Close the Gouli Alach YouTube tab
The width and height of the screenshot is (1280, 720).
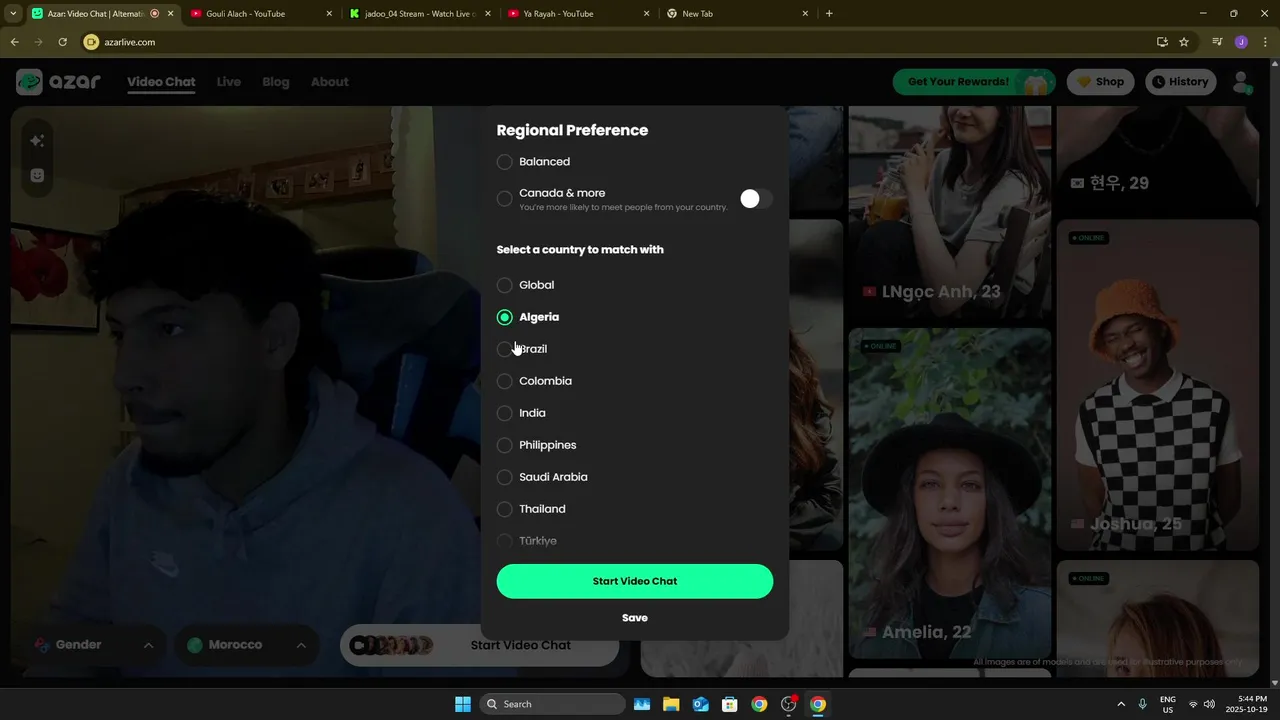[x=329, y=14]
